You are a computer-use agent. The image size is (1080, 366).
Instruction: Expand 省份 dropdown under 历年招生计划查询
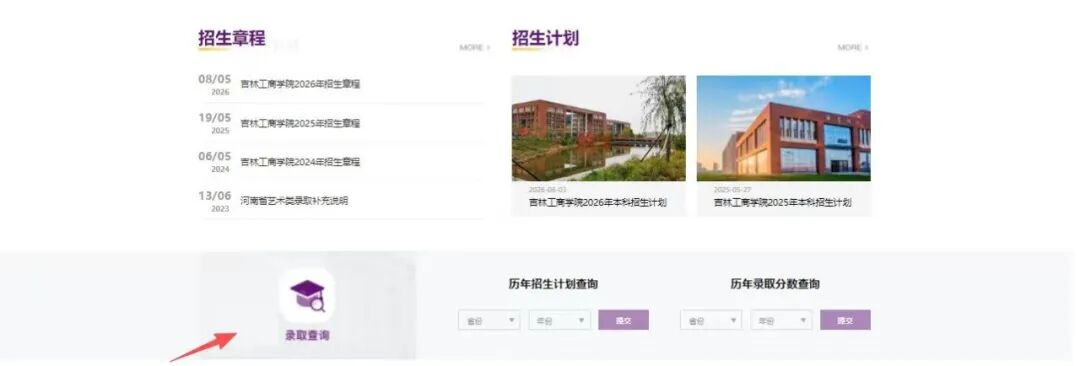click(489, 321)
